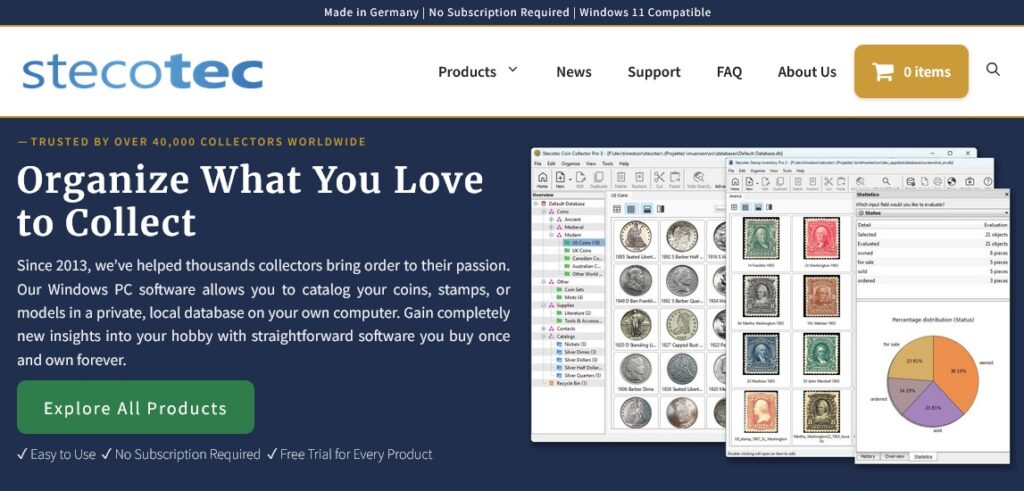Click Home icon in Stamp Inventory toolbar

coord(735,182)
